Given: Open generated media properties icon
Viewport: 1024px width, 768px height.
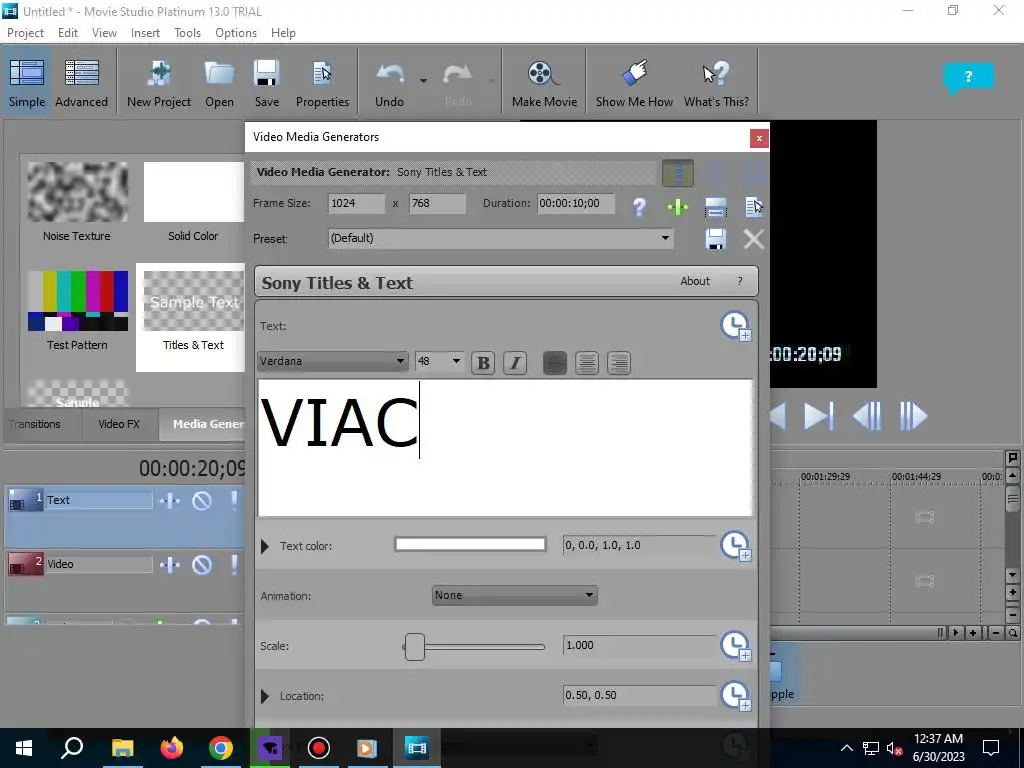Looking at the screenshot, I should pyautogui.click(x=754, y=207).
